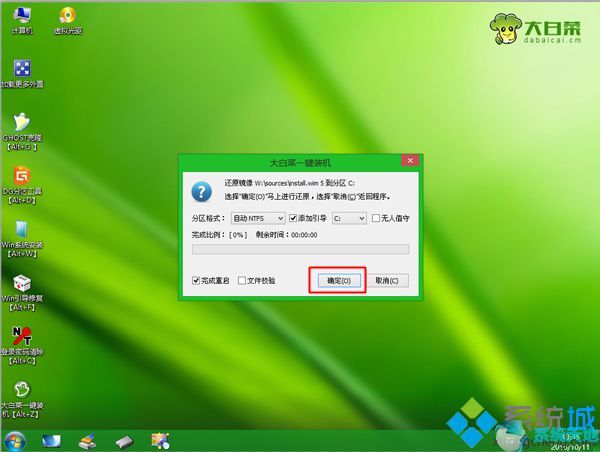600x452 pixels.
Task: Launch Win引导修复 (Alt+F) shortcut
Action: 22,292
